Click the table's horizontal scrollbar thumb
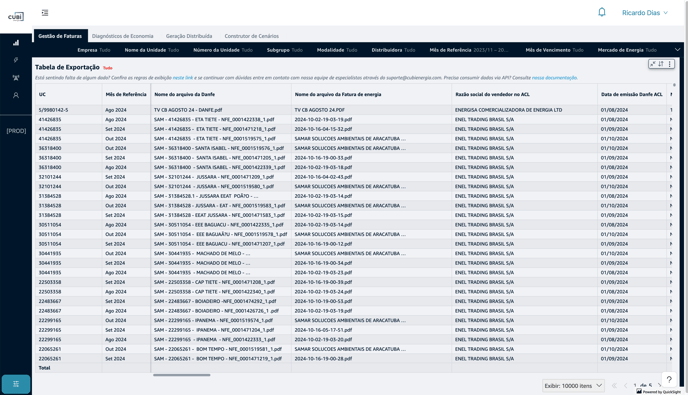688x395 pixels. point(181,375)
